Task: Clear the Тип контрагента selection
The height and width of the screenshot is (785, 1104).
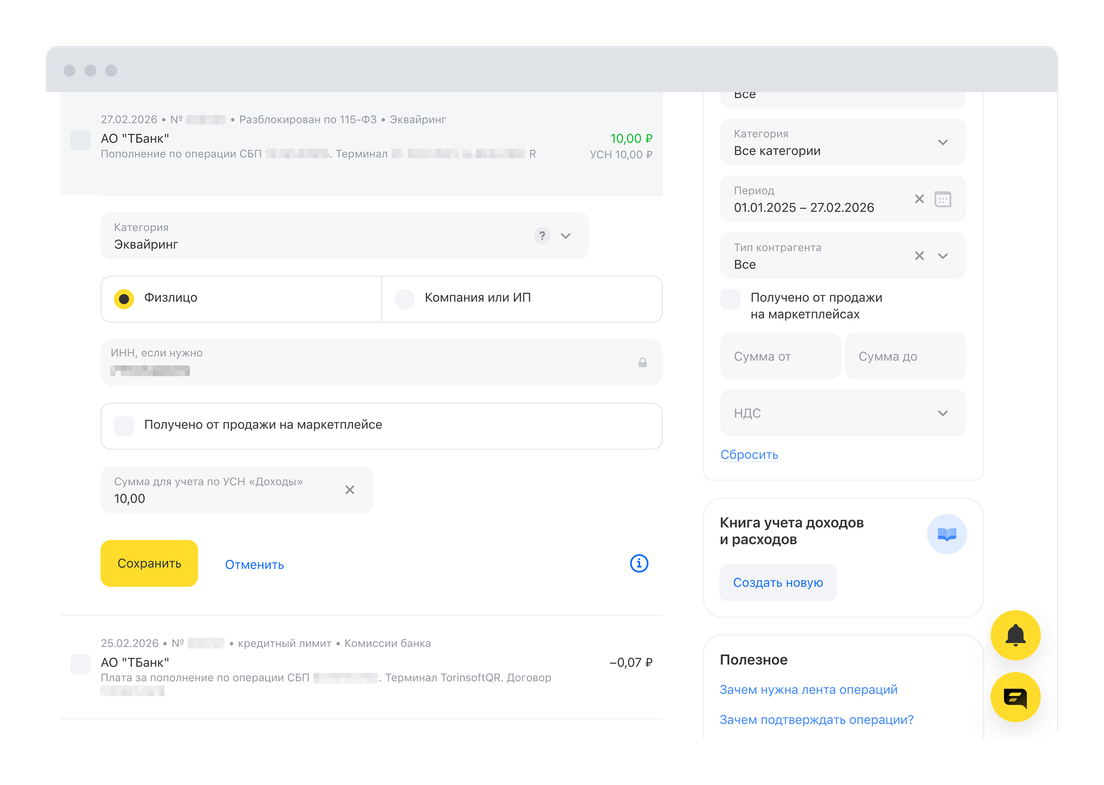Action: point(919,256)
